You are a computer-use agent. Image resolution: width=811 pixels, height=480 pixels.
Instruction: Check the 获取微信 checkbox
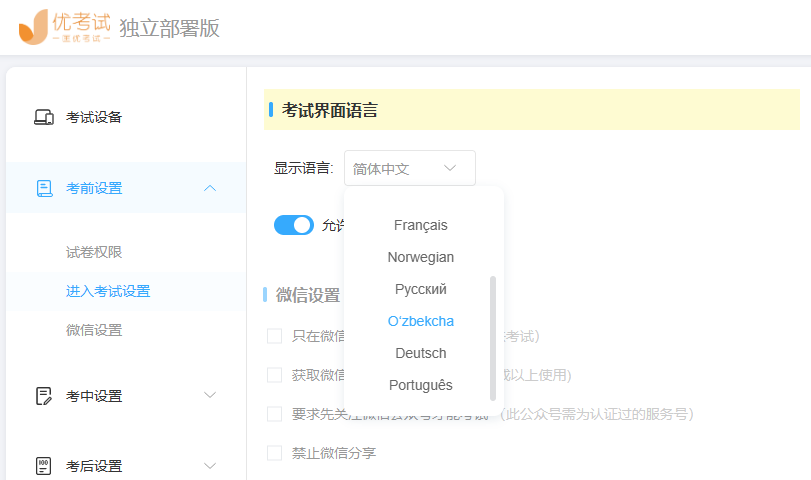pyautogui.click(x=275, y=375)
